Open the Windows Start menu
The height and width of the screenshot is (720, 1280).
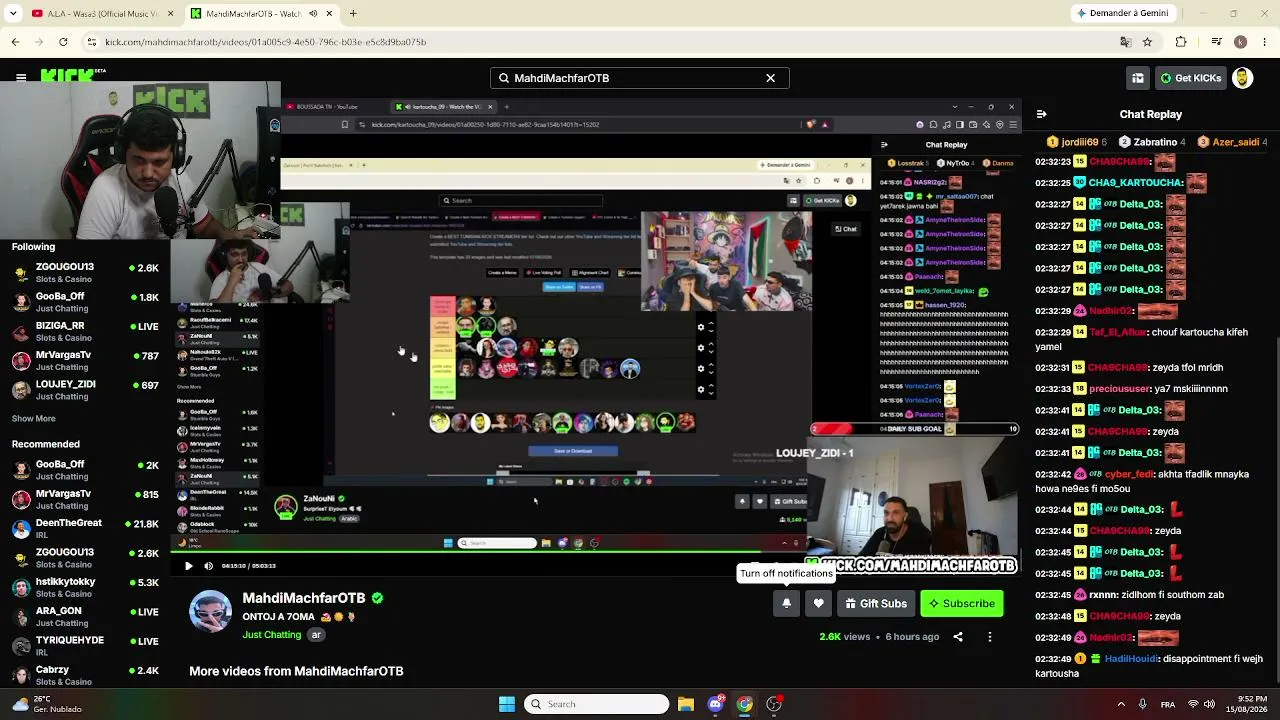pyautogui.click(x=507, y=704)
